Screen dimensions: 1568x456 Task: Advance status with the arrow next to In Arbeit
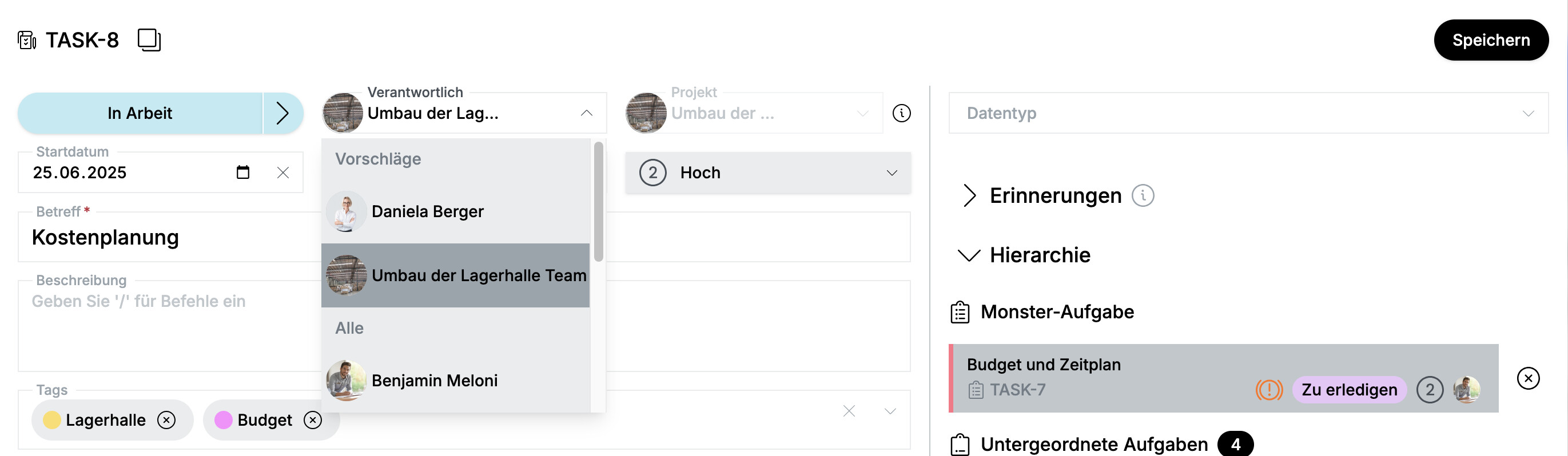[x=282, y=113]
